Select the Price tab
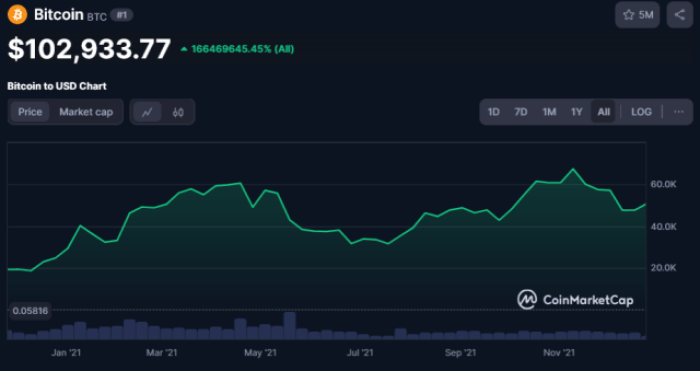The height and width of the screenshot is (371, 700). click(x=30, y=112)
